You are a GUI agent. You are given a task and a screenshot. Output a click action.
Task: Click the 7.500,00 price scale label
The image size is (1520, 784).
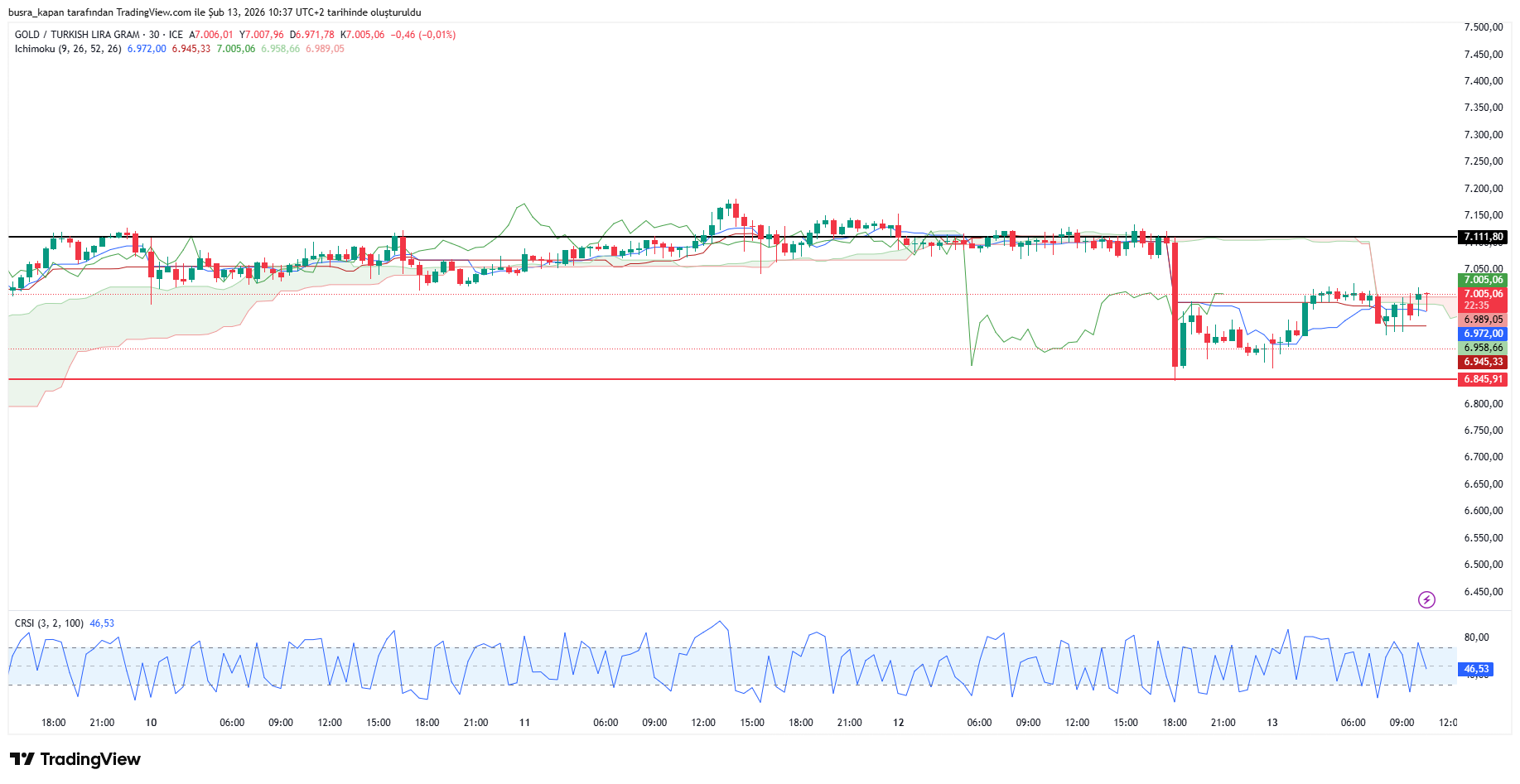1483,27
